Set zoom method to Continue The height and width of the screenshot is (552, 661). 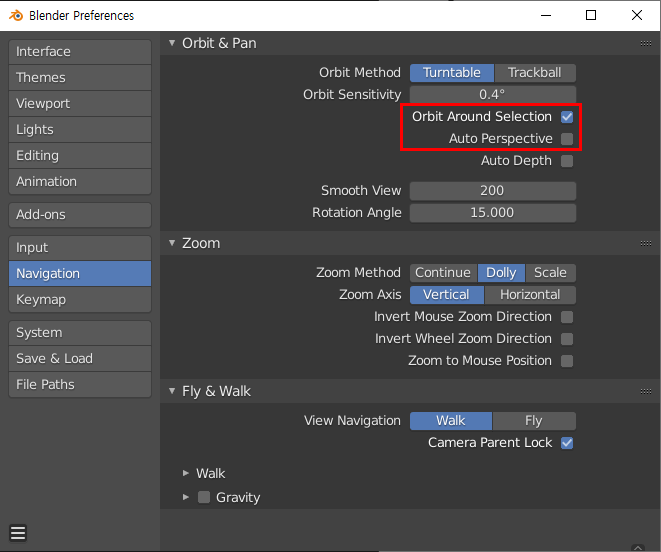coord(443,273)
